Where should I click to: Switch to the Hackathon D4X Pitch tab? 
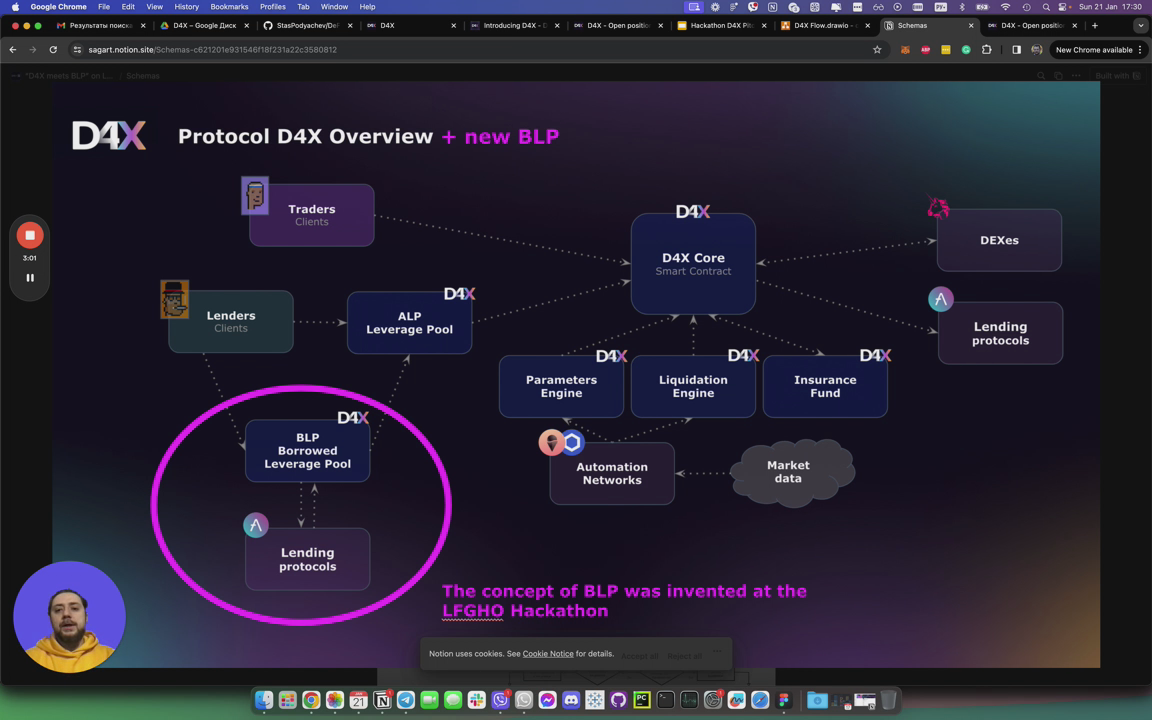(721, 25)
